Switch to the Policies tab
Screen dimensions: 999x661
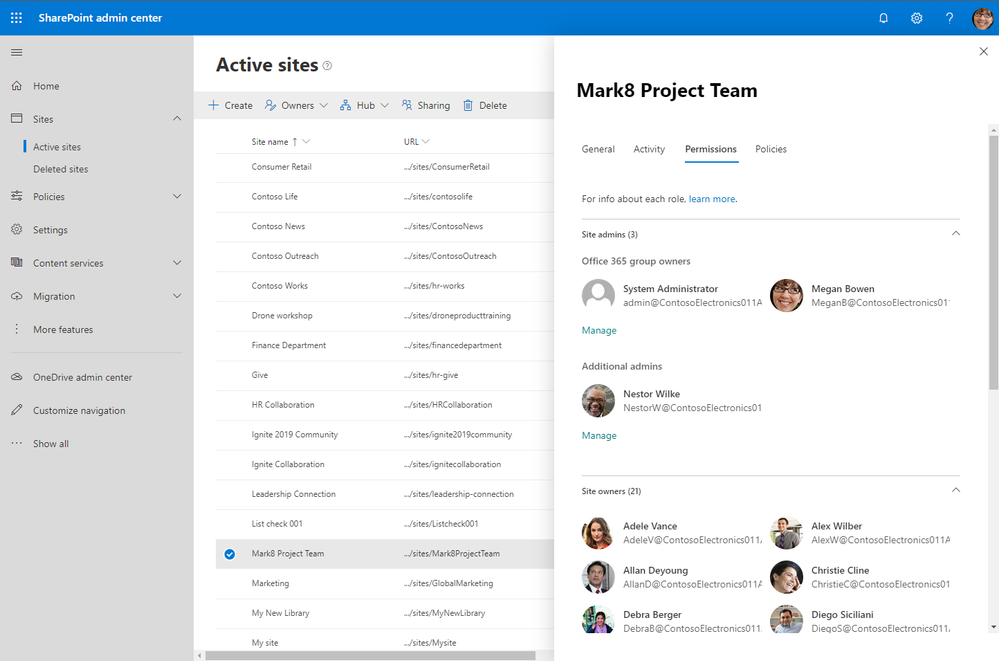pyautogui.click(x=771, y=149)
